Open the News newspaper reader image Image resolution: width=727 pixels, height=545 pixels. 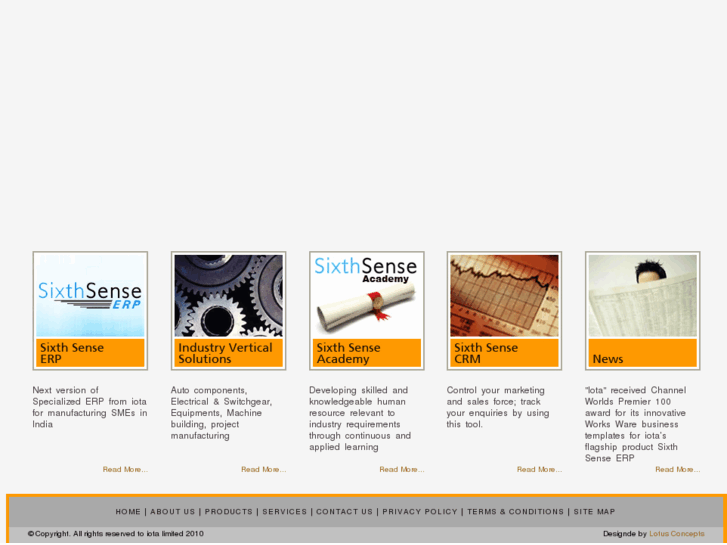coord(643,295)
